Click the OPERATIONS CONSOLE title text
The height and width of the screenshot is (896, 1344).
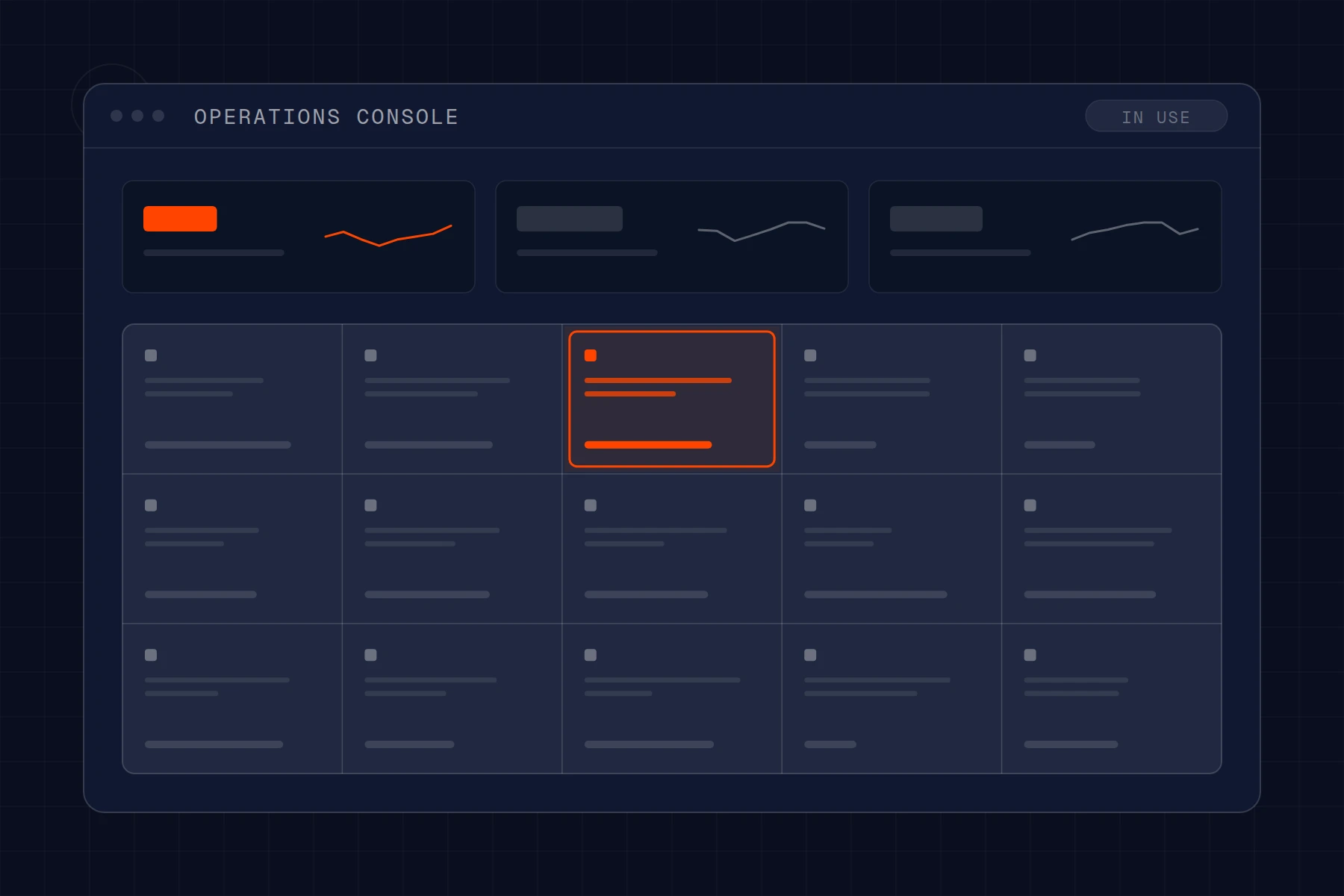tap(326, 116)
